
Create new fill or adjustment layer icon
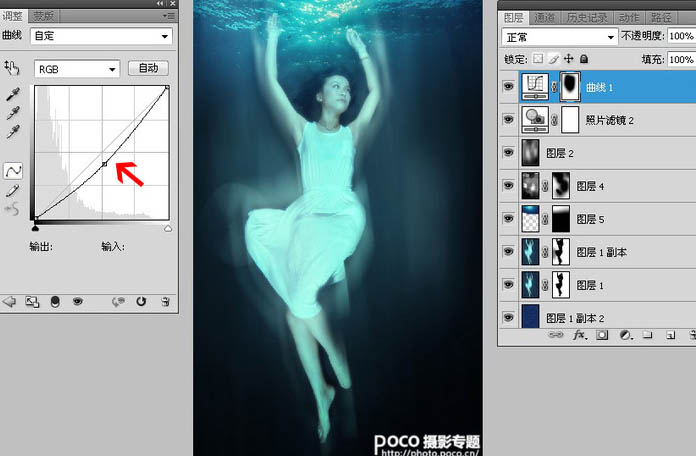point(625,335)
